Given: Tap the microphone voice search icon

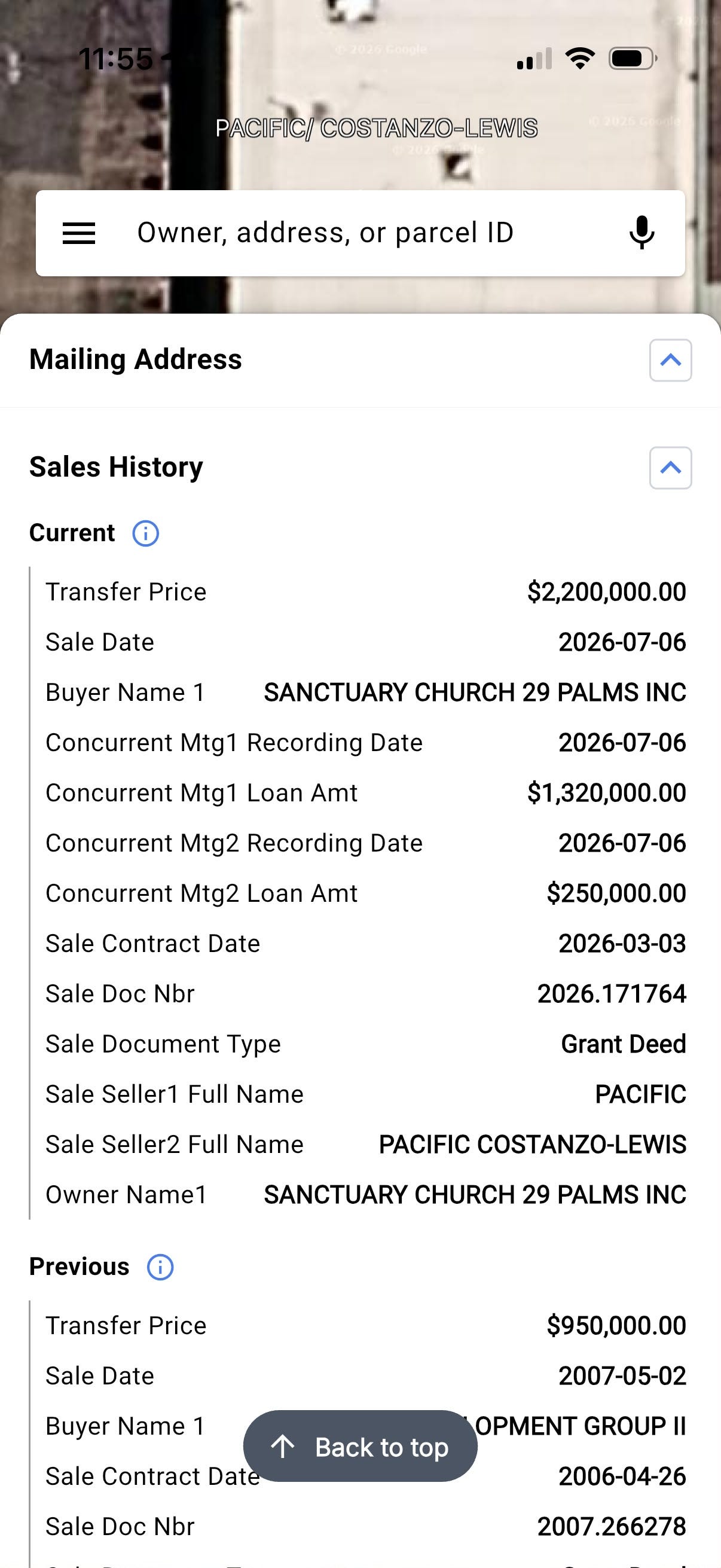Looking at the screenshot, I should point(642,233).
